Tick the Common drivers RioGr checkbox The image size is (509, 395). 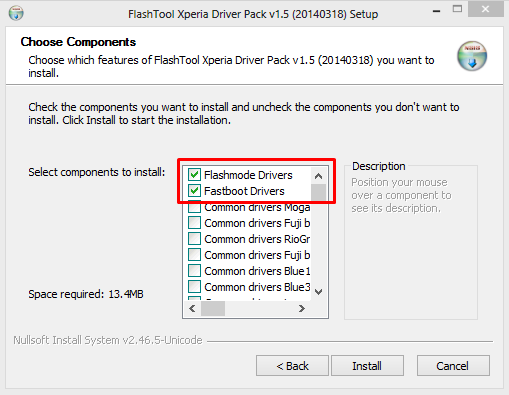pos(194,239)
